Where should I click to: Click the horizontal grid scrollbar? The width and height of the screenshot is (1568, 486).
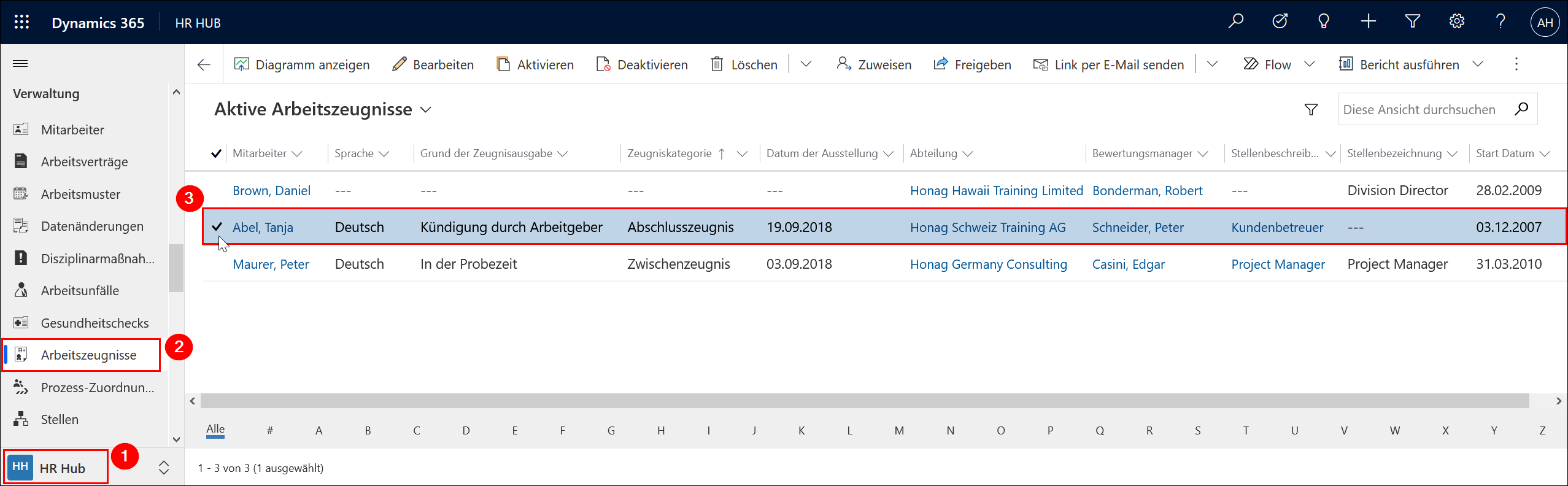pyautogui.click(x=864, y=401)
